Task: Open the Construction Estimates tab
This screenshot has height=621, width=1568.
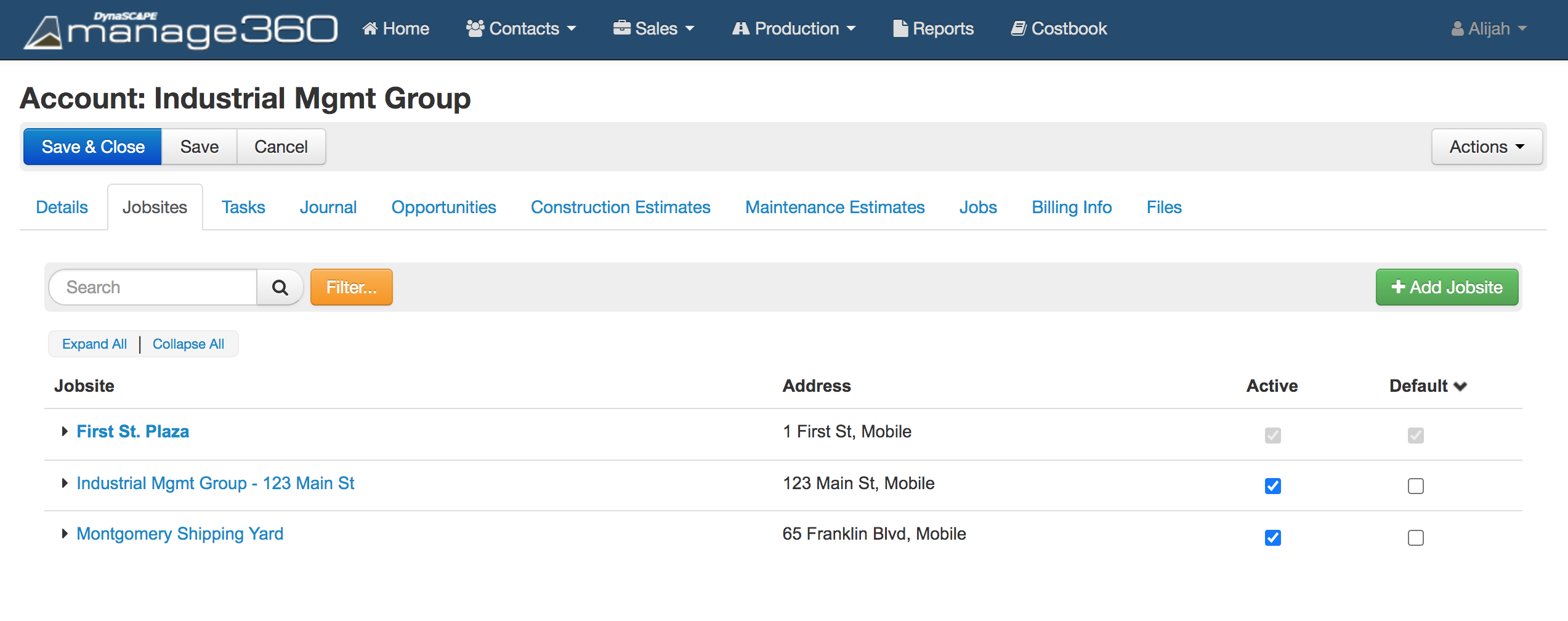Action: coord(620,207)
